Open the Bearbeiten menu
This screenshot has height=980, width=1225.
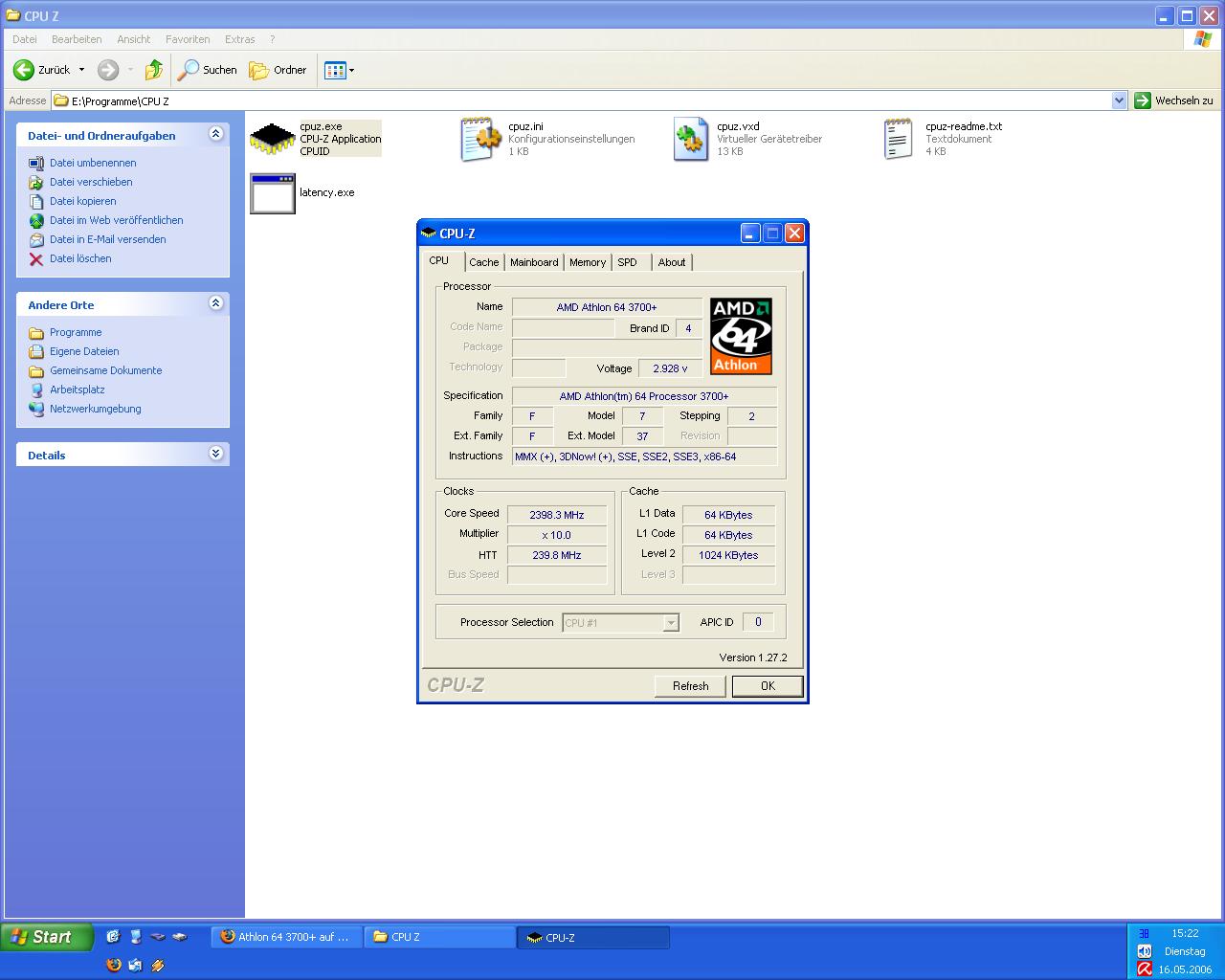tap(77, 39)
